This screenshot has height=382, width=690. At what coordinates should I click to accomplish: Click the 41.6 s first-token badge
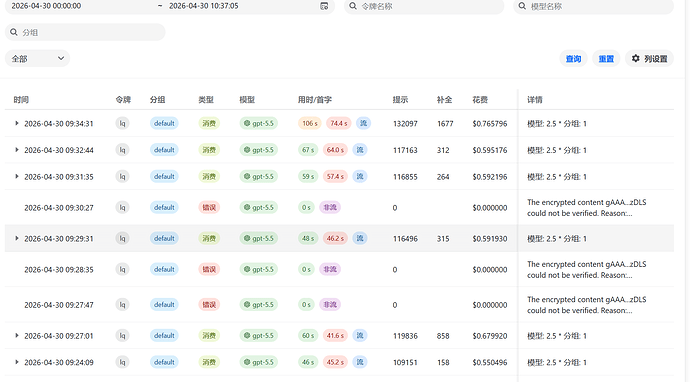335,335
